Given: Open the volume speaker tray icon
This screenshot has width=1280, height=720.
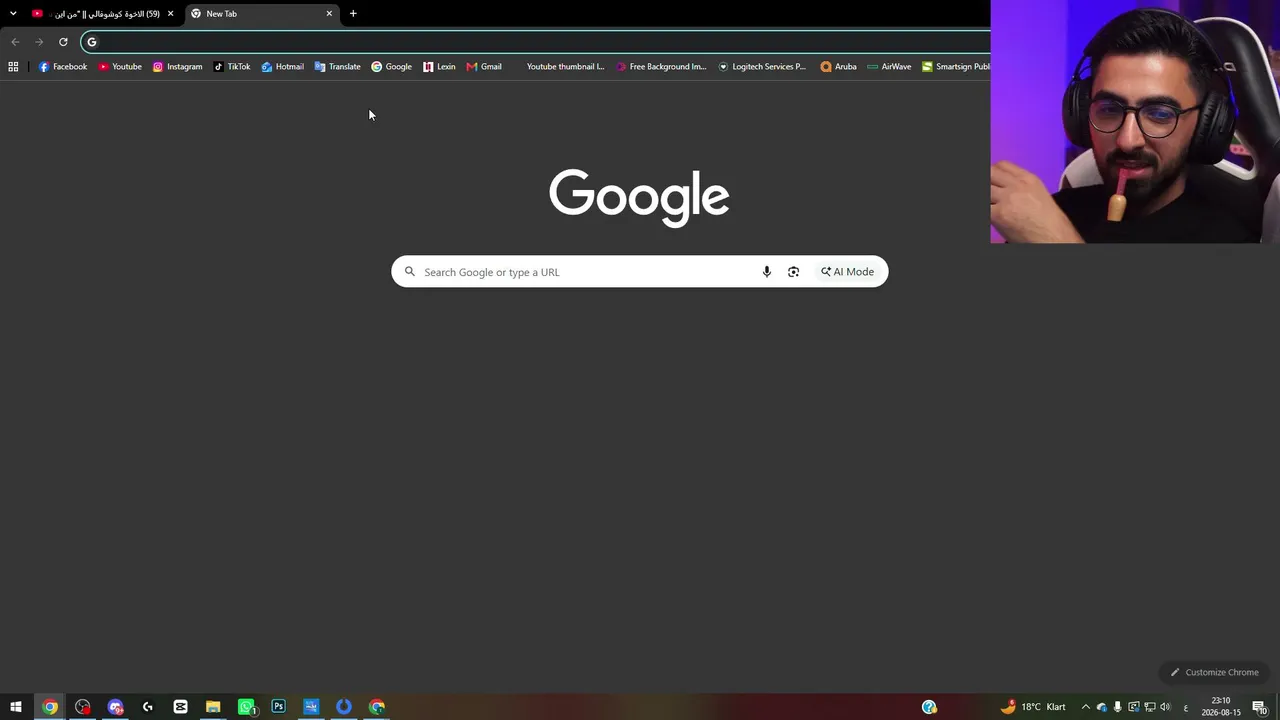Looking at the screenshot, I should 1166,707.
